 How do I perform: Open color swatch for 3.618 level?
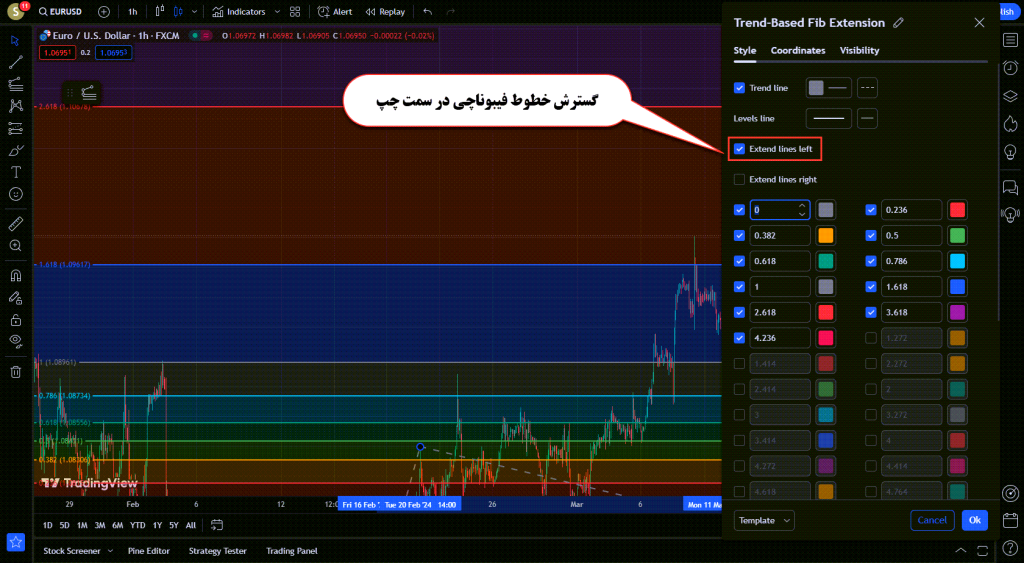(957, 312)
